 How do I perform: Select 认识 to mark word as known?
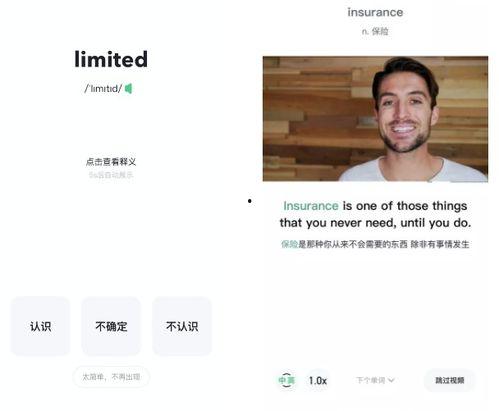[x=40, y=326]
